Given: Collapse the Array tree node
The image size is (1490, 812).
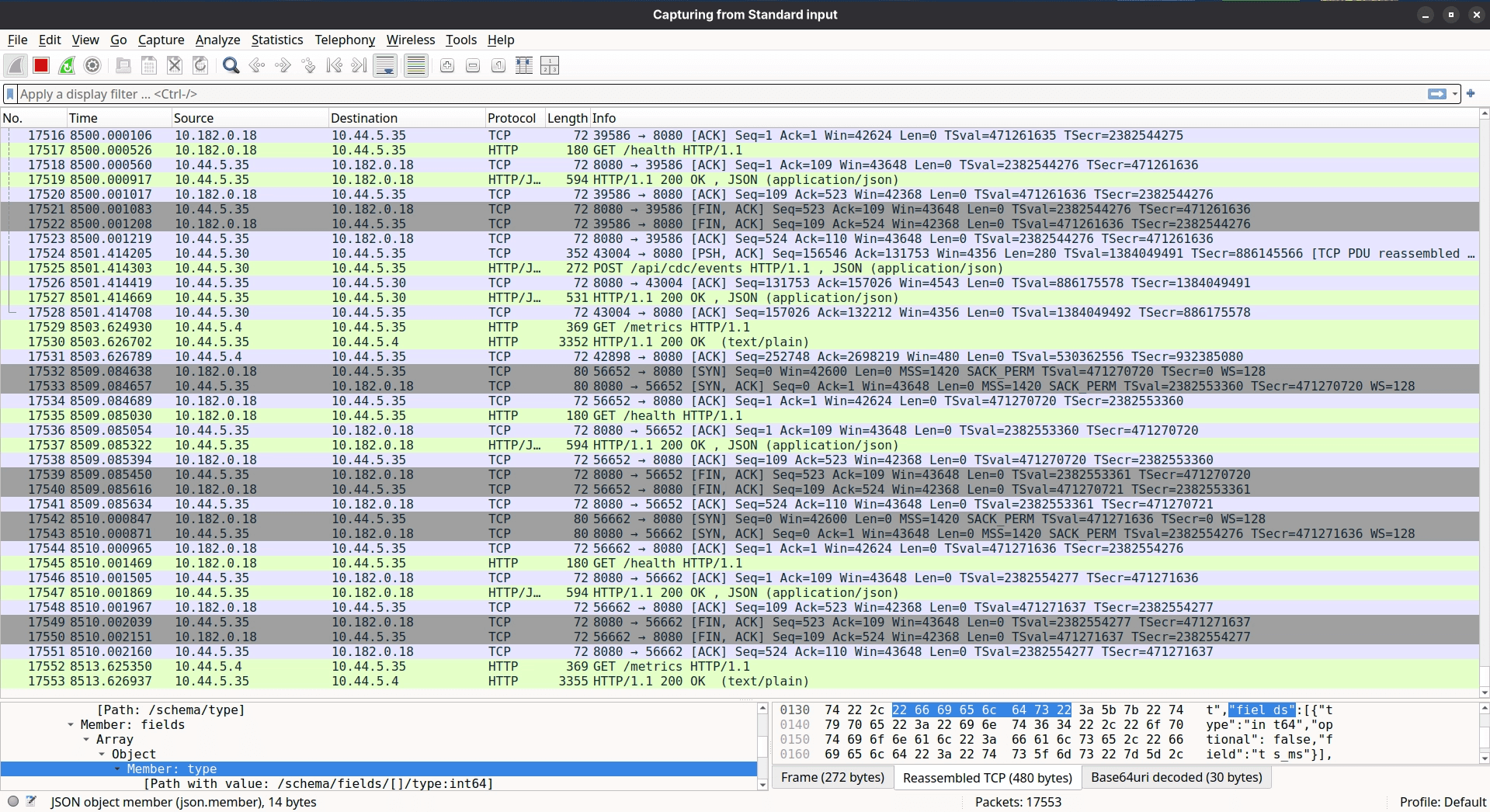Looking at the screenshot, I should tap(86, 739).
